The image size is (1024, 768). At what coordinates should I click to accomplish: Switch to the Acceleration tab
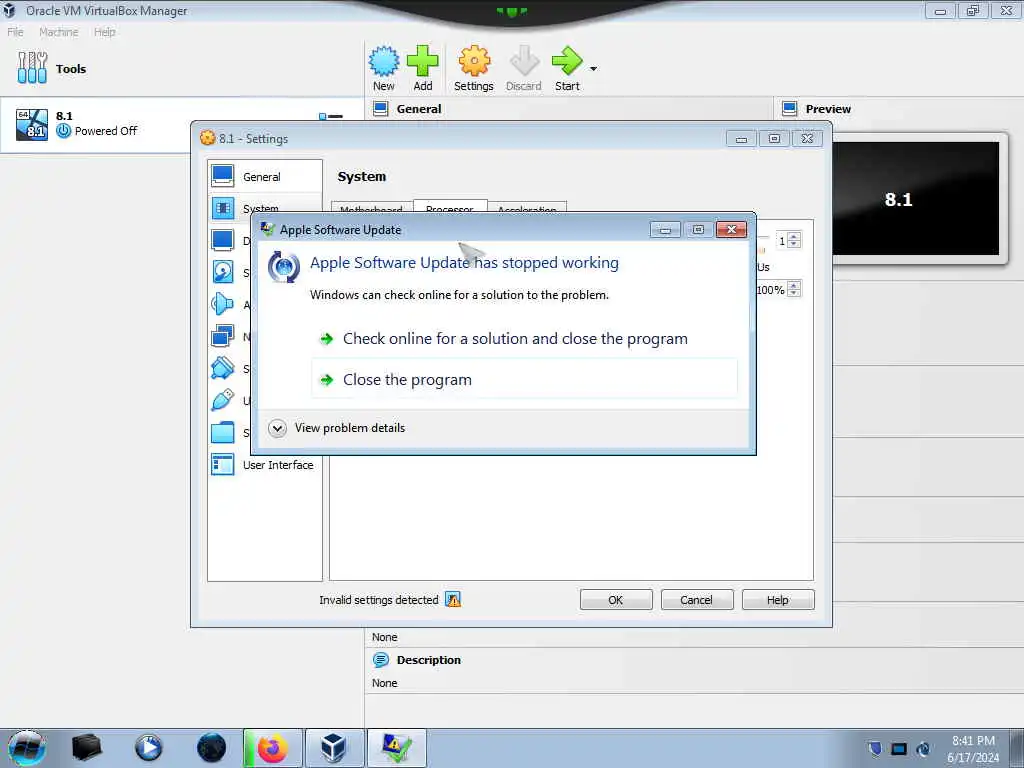click(x=527, y=208)
